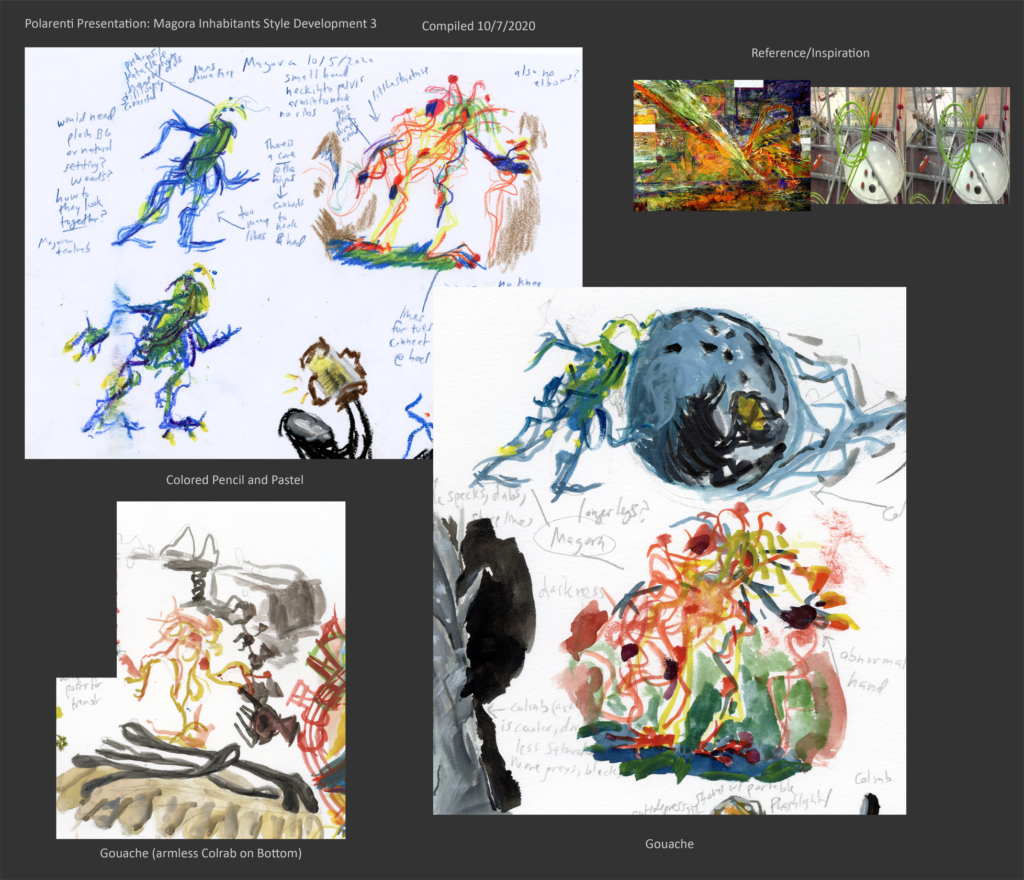Click the brown and yellow object in pencil sketch
The image size is (1024, 880).
[x=332, y=374]
